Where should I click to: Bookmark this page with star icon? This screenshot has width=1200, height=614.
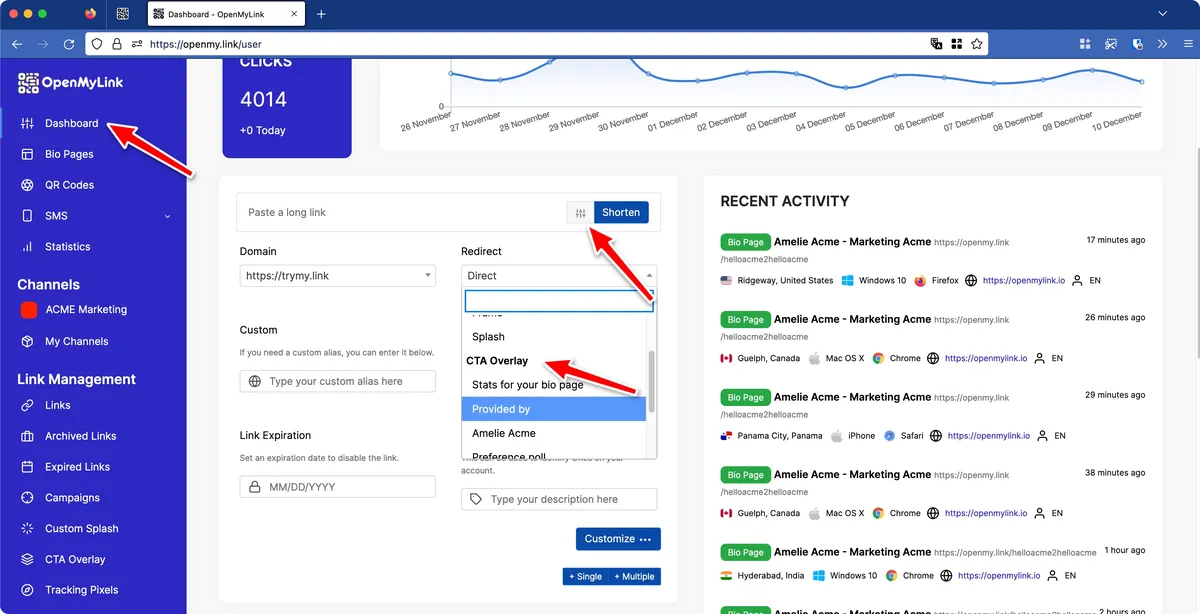click(x=977, y=44)
